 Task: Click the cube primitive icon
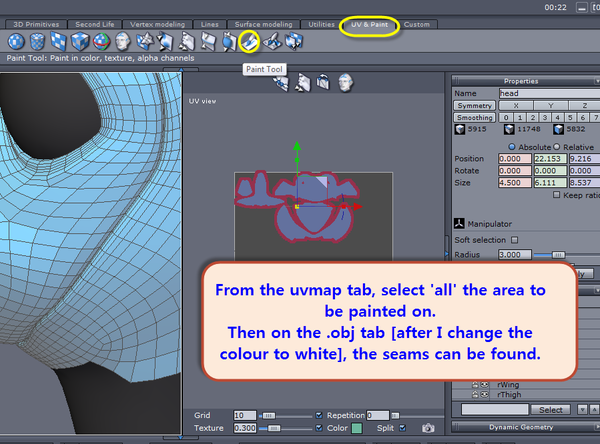coord(80,42)
